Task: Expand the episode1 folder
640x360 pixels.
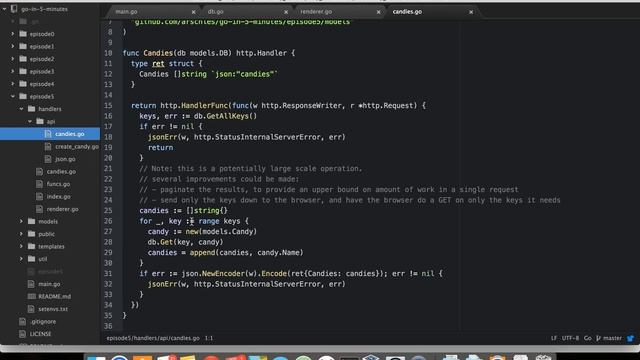Action: point(13,47)
